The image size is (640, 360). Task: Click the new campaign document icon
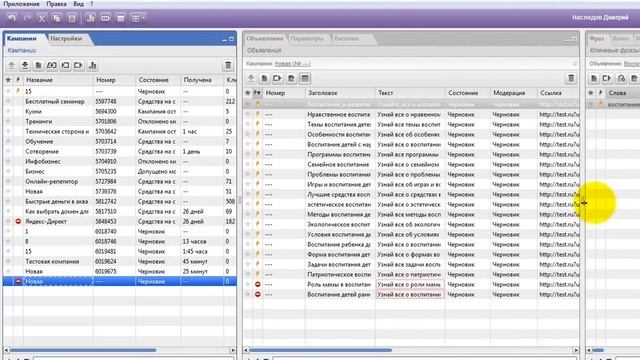[38, 65]
